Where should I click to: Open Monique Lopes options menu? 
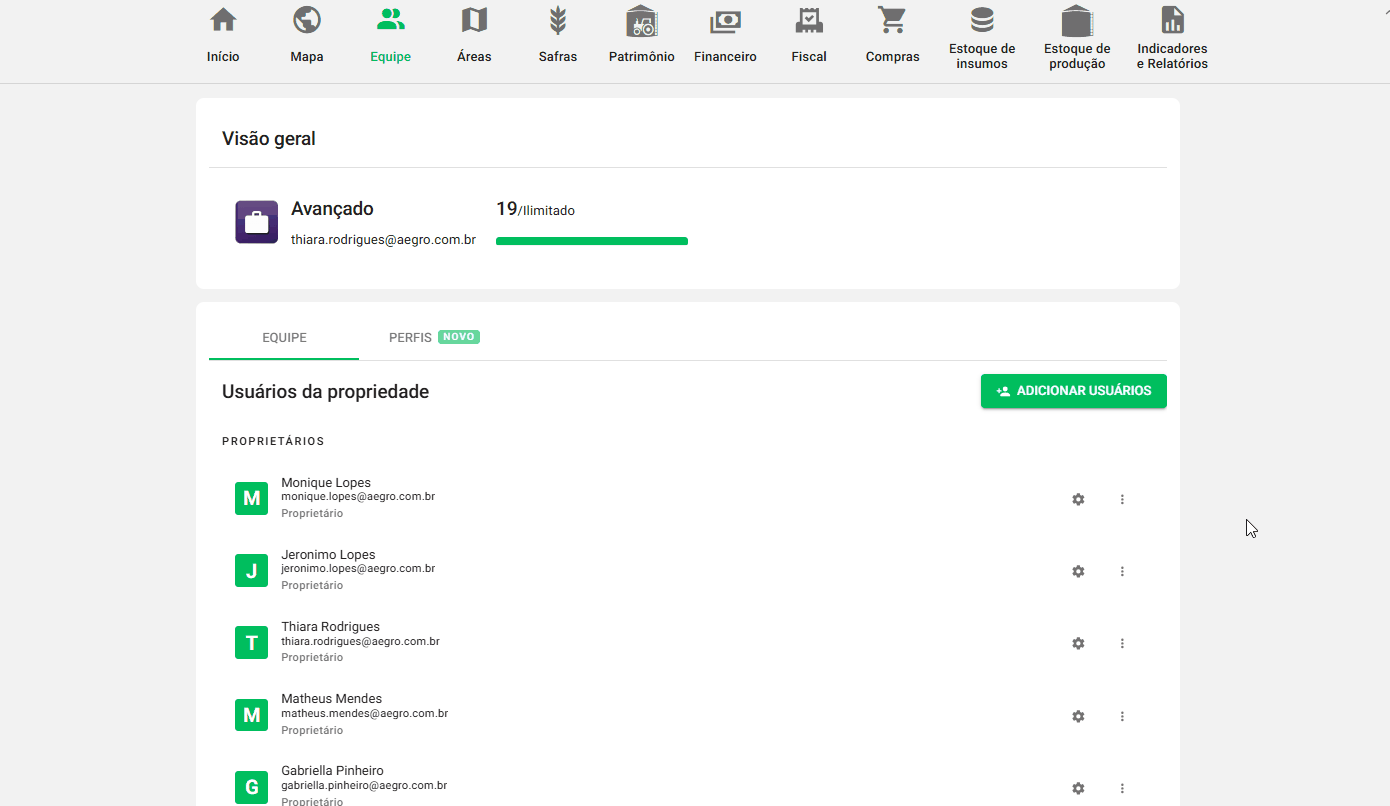click(x=1122, y=499)
